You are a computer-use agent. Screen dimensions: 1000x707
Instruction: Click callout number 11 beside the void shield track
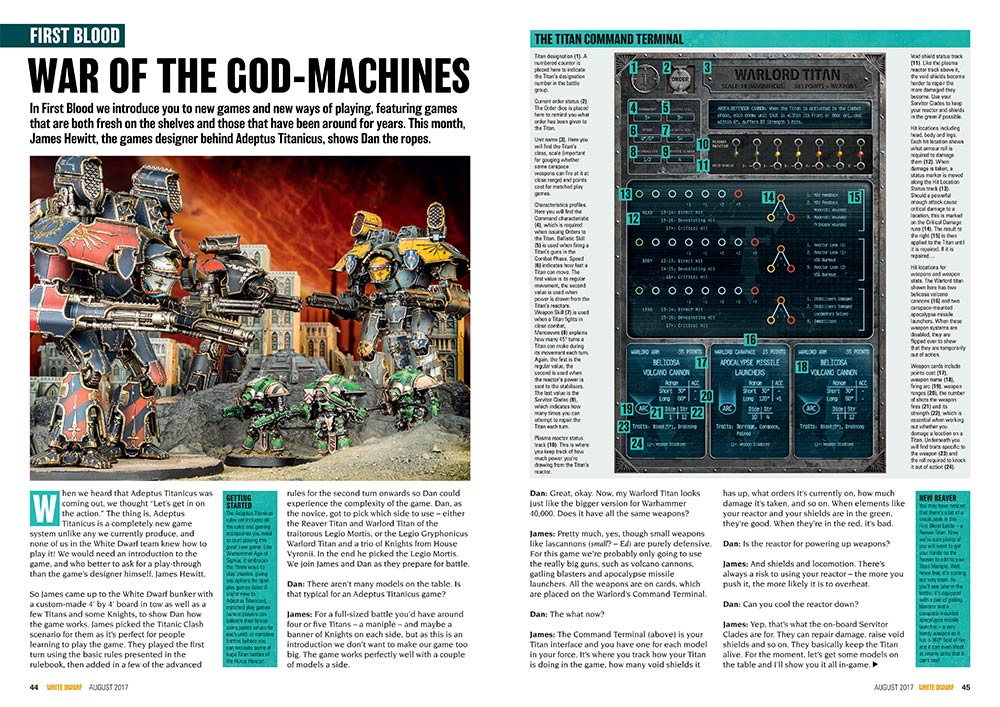point(703,165)
